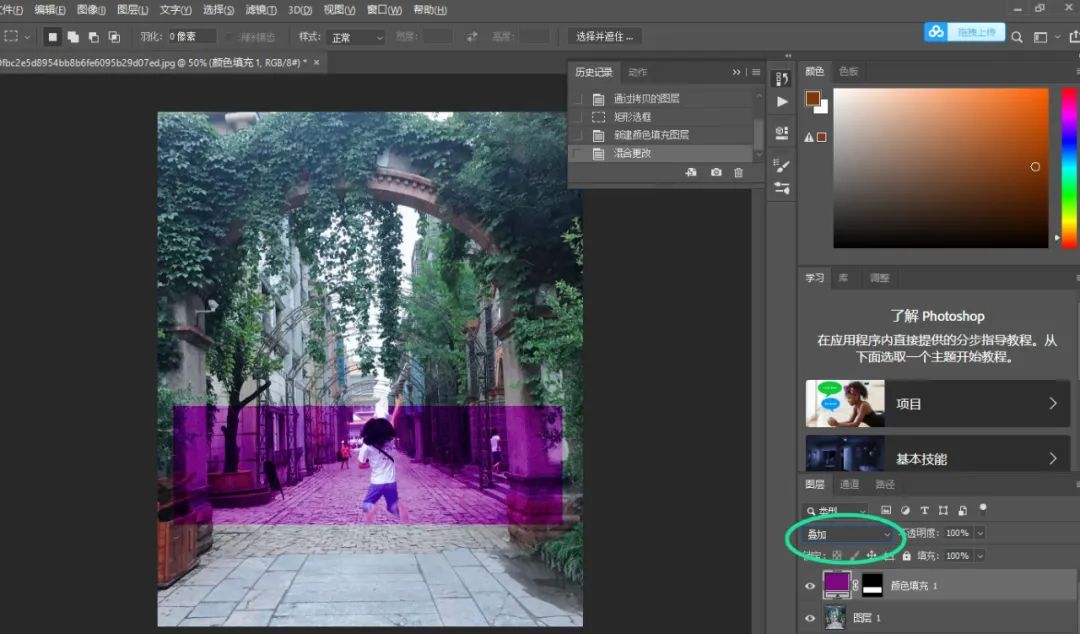This screenshot has height=634, width=1080.
Task: Toggle the layer filter on/off switch
Action: (983, 508)
